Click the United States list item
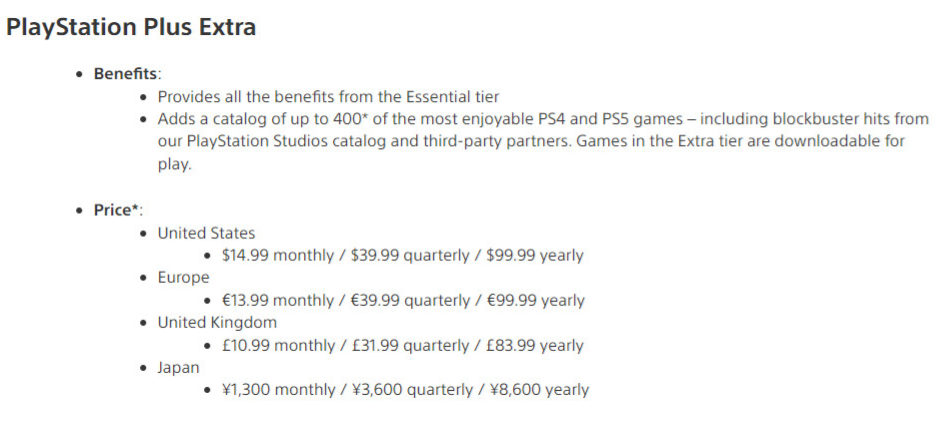Viewport: 942px width, 431px height. pos(206,233)
